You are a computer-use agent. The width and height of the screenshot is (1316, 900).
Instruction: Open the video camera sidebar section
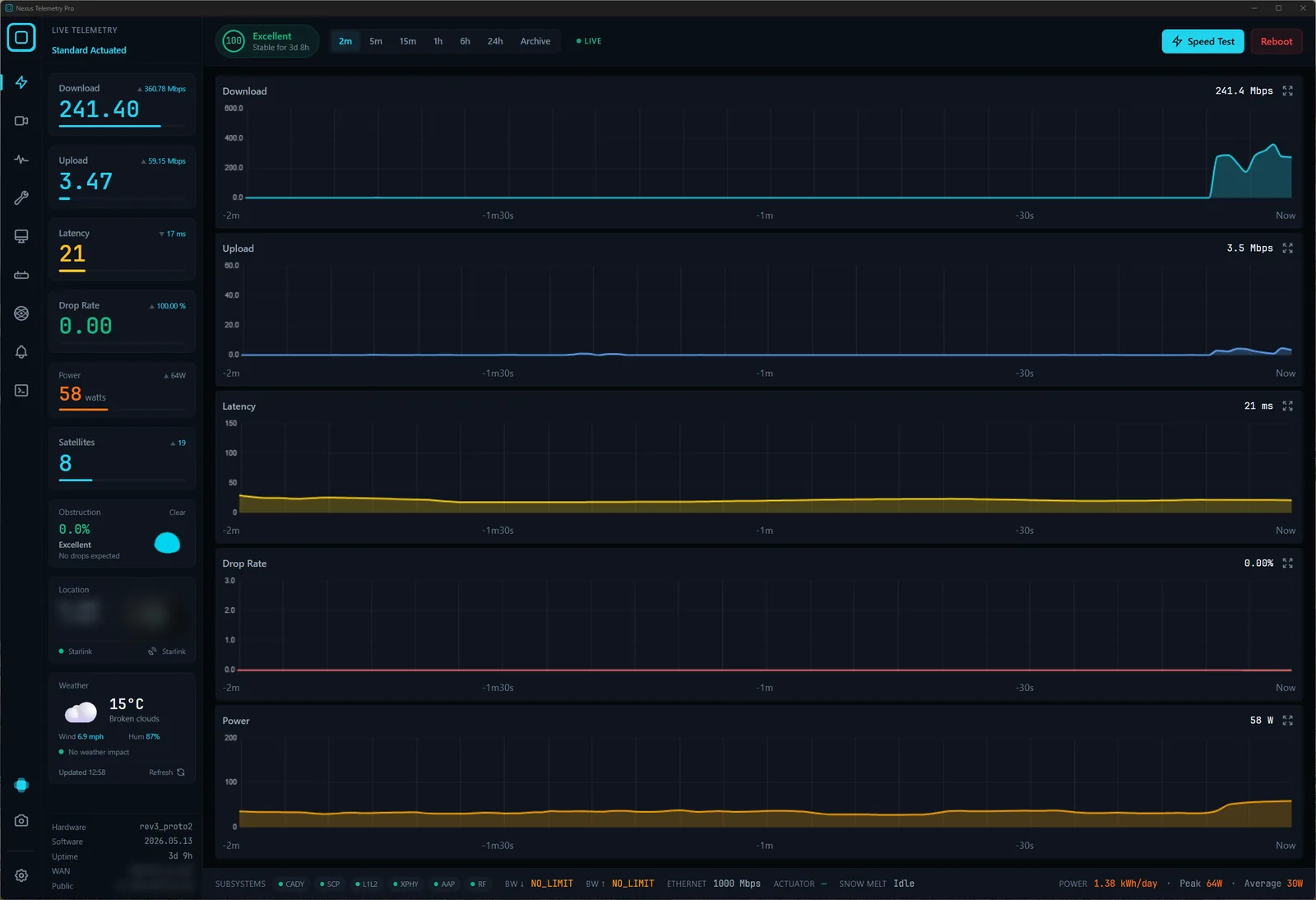pos(21,121)
